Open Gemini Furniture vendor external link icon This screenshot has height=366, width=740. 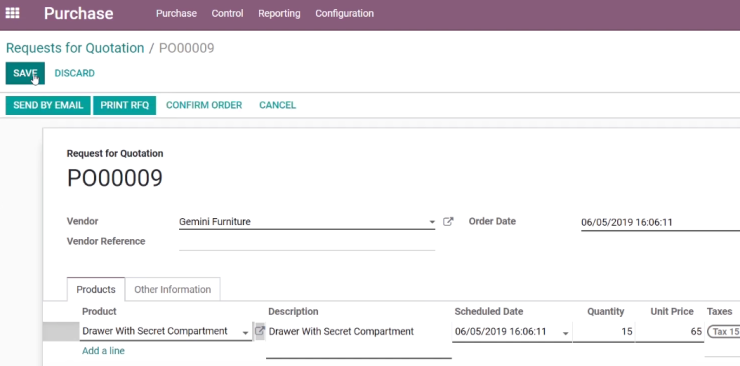tap(448, 221)
